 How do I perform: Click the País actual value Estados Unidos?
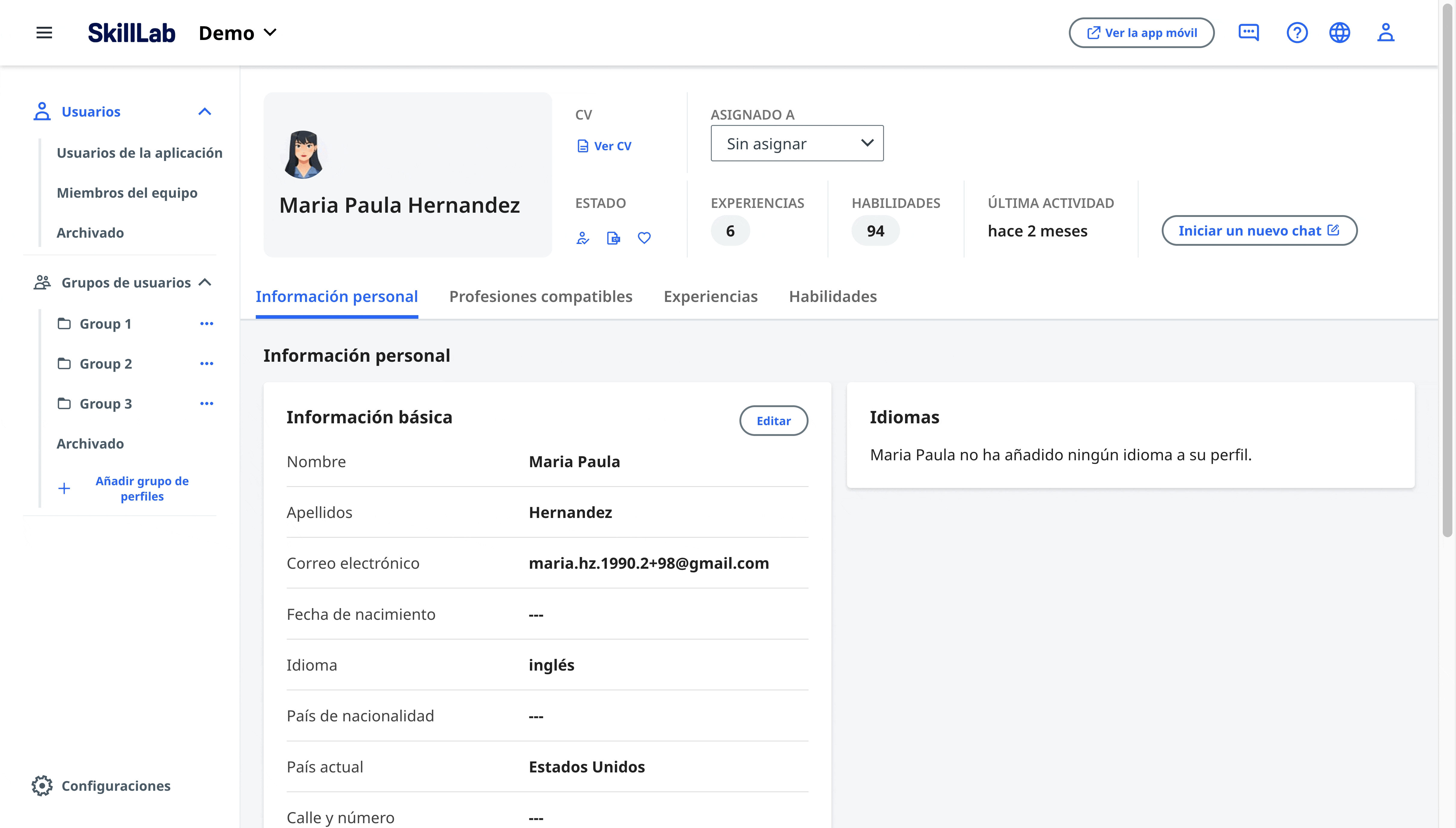(587, 767)
